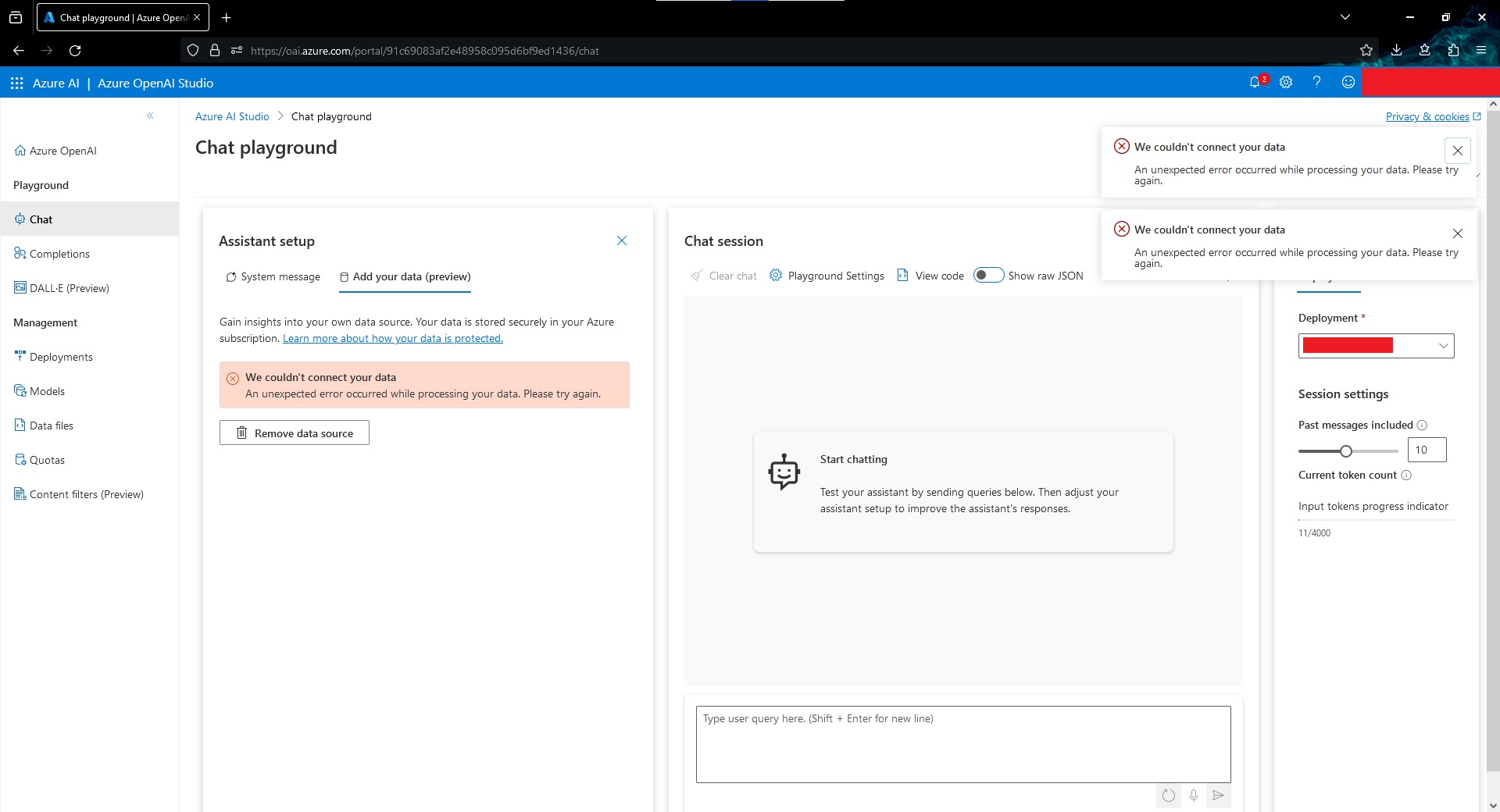Open the browser list all tabs chevron
1500x812 pixels.
[1345, 17]
